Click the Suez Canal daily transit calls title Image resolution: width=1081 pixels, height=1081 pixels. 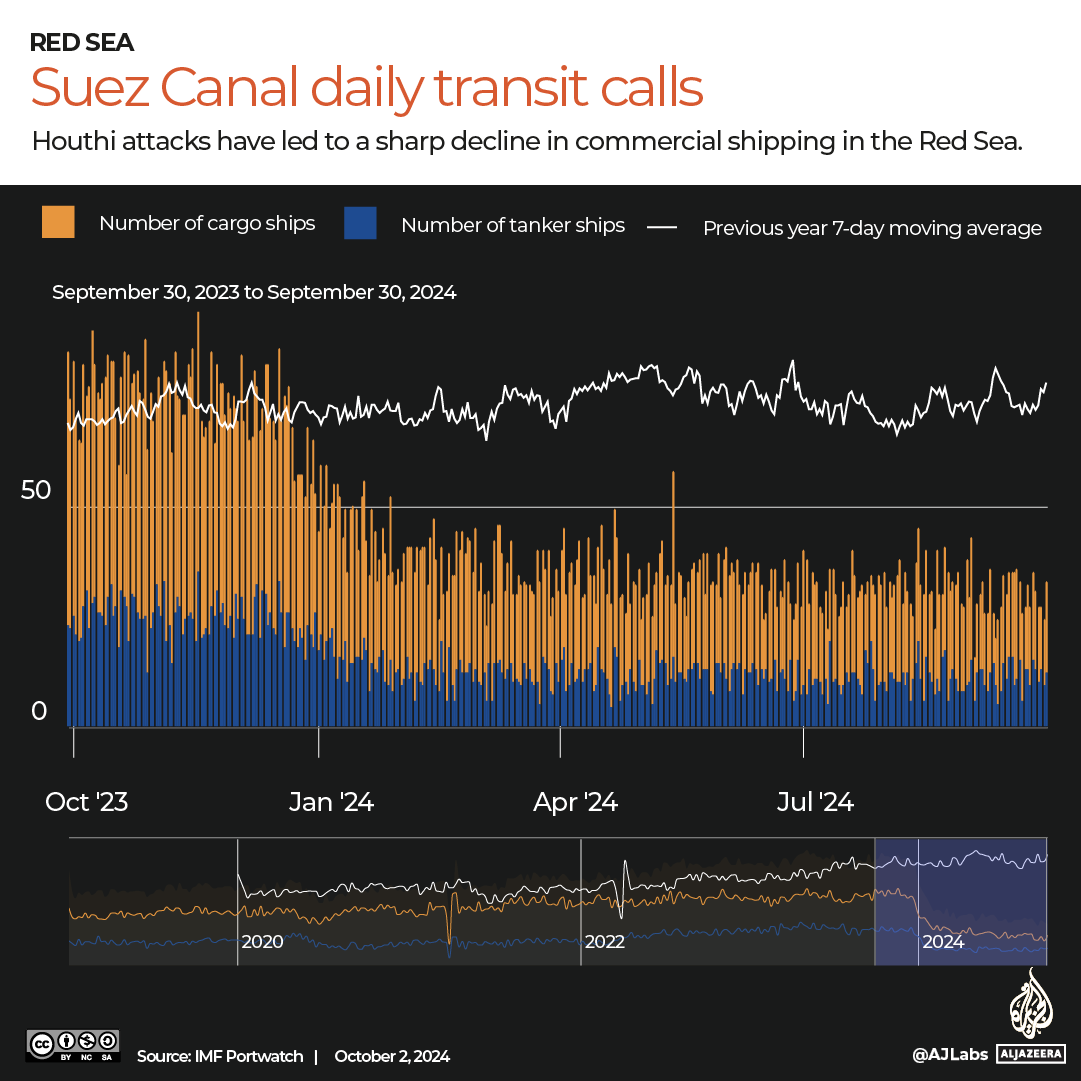point(367,88)
